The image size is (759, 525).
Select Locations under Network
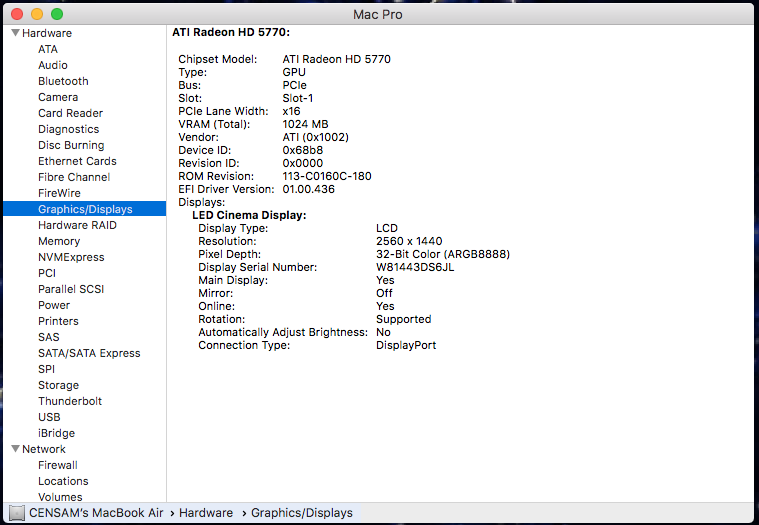[x=63, y=480]
